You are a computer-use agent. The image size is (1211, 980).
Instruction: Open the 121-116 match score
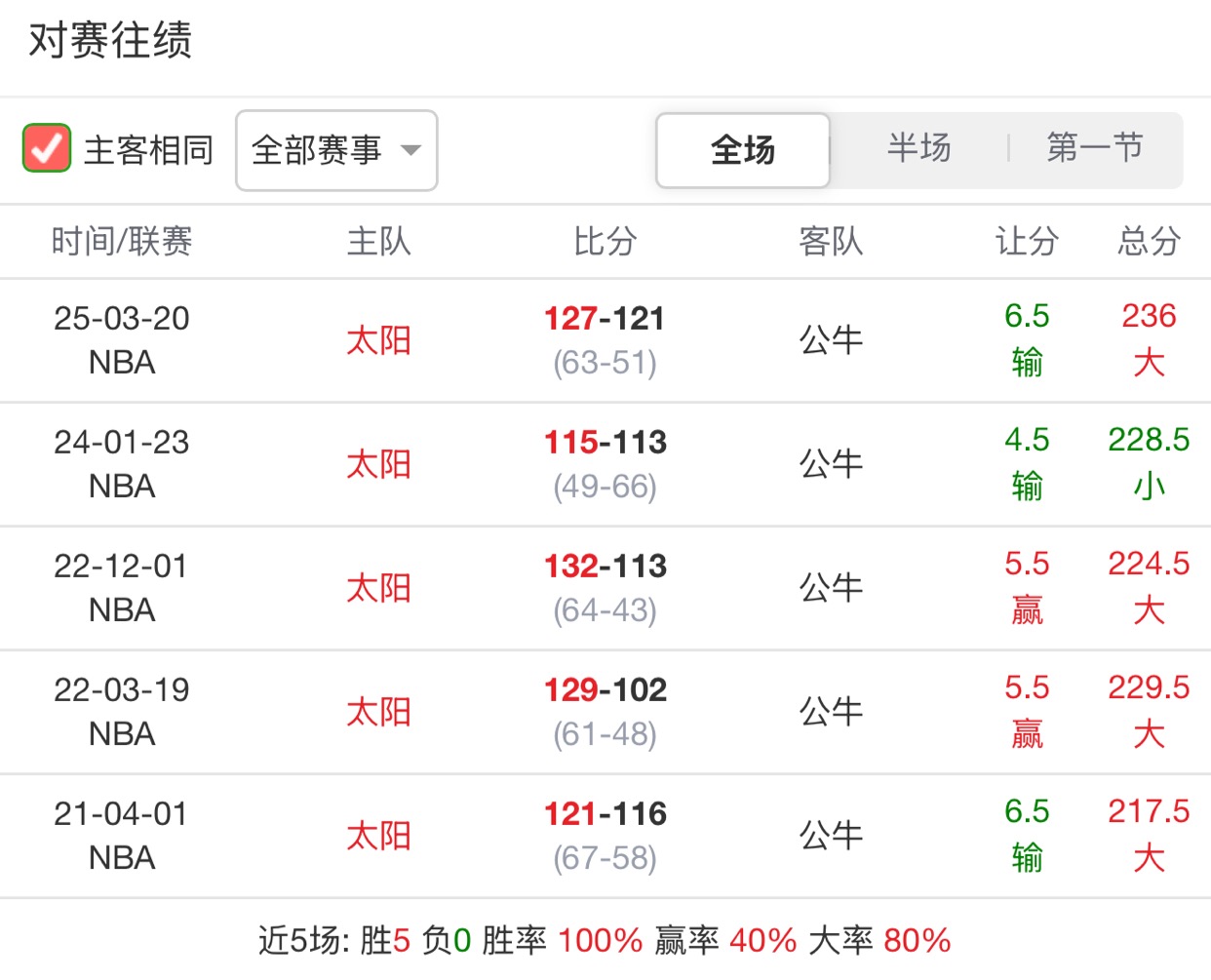click(605, 814)
